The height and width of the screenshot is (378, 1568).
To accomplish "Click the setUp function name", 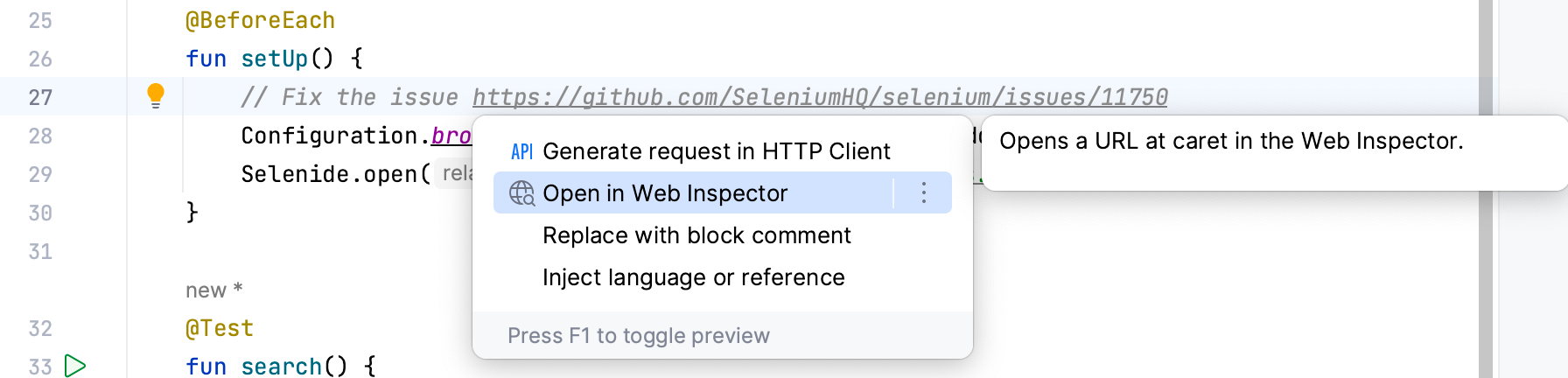I will (274, 59).
